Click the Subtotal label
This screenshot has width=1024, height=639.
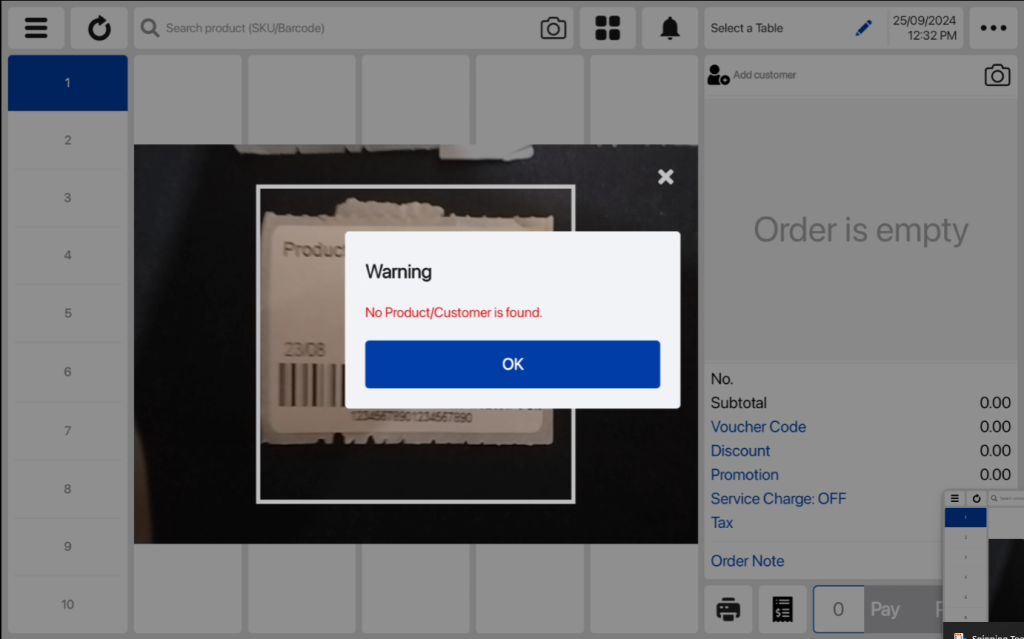[739, 402]
